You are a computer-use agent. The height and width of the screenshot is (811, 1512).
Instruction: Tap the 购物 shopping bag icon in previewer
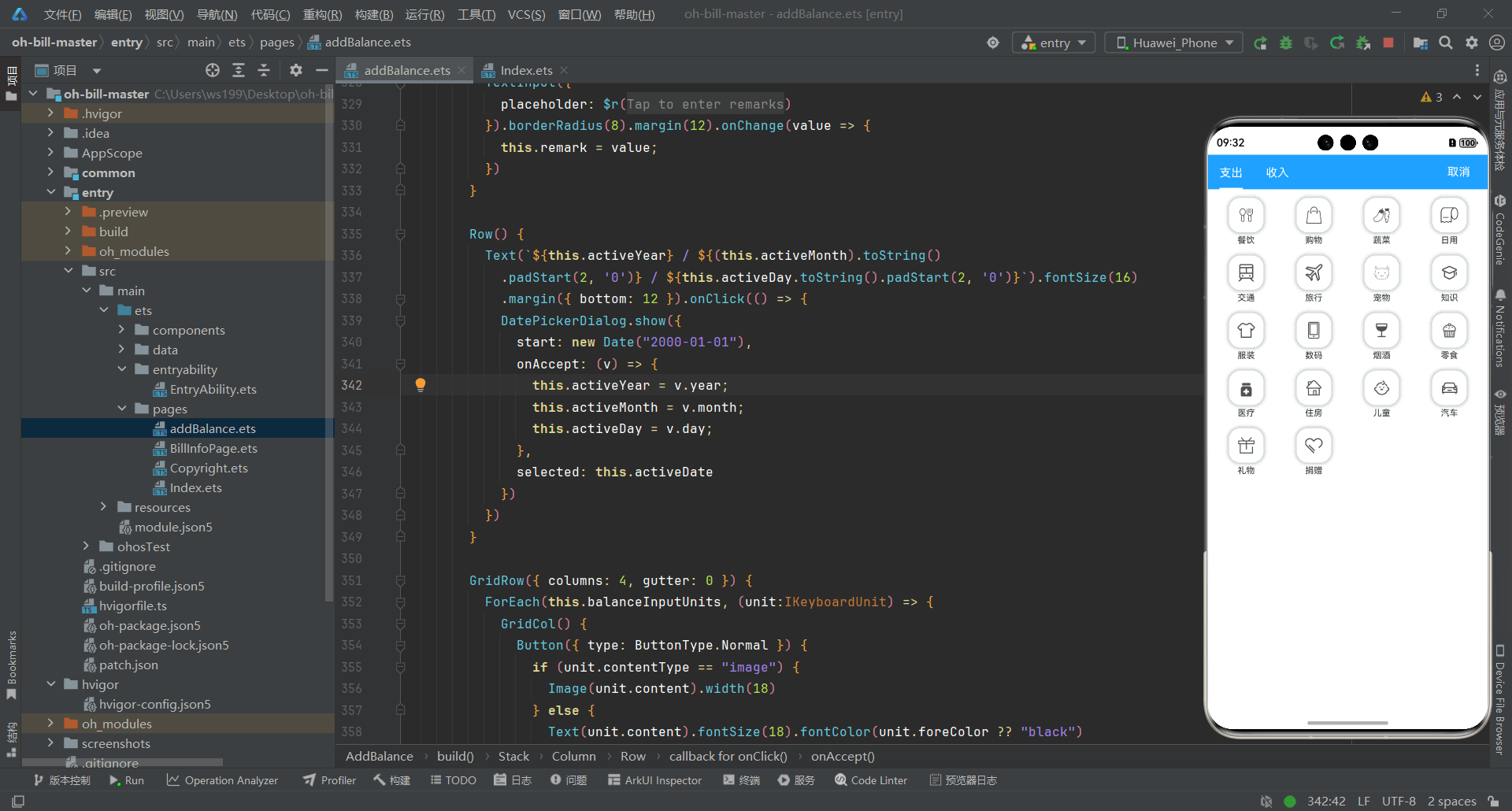tap(1314, 215)
